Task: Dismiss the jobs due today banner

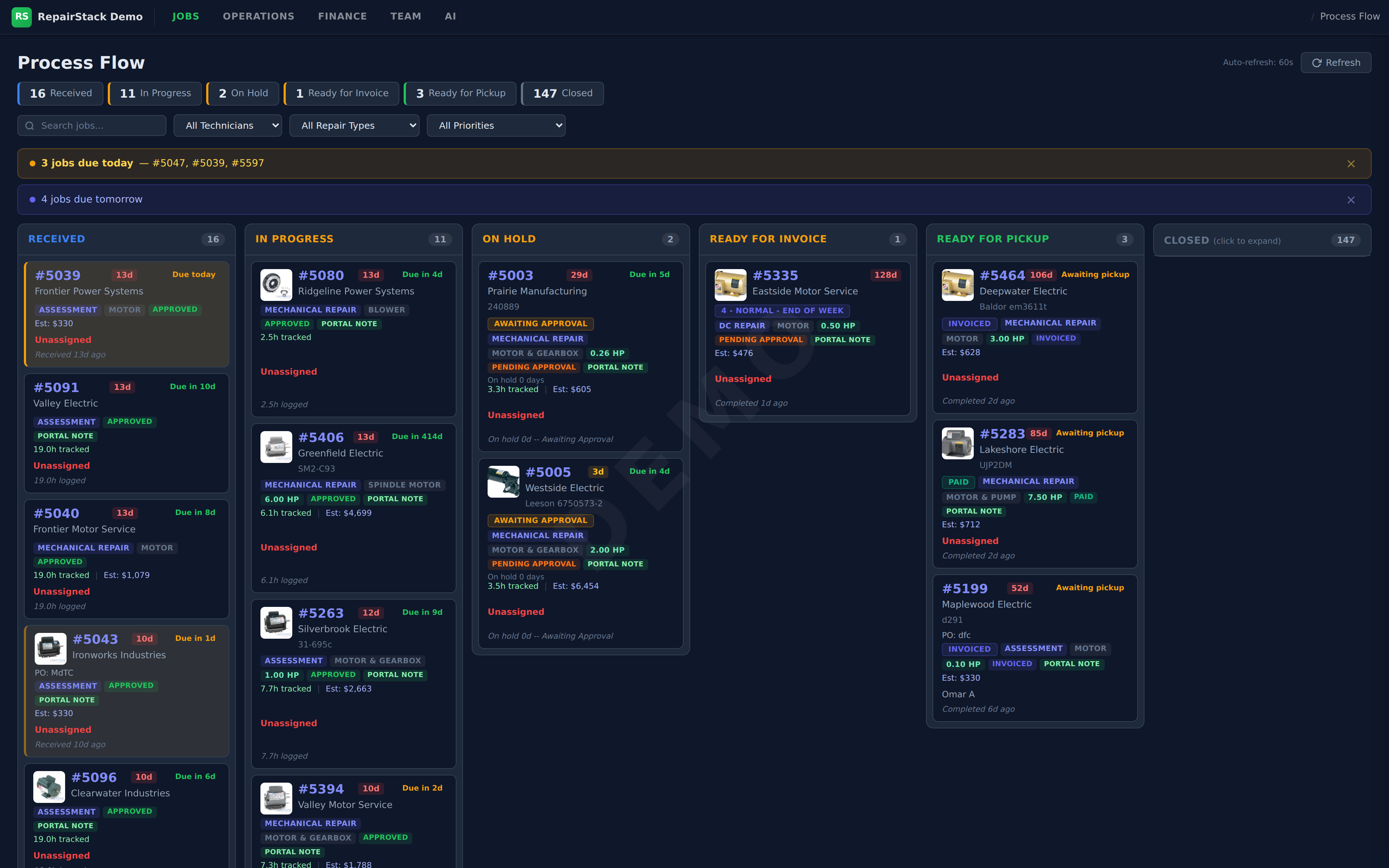Action: tap(1351, 163)
